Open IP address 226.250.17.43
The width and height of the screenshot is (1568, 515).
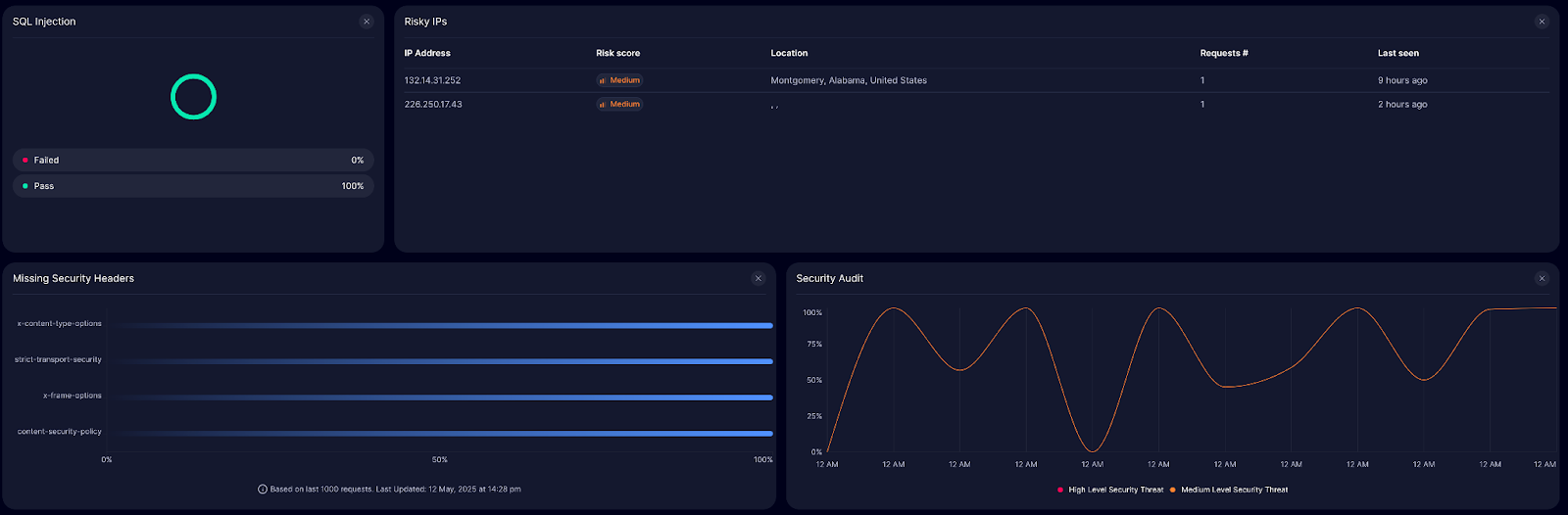[433, 104]
